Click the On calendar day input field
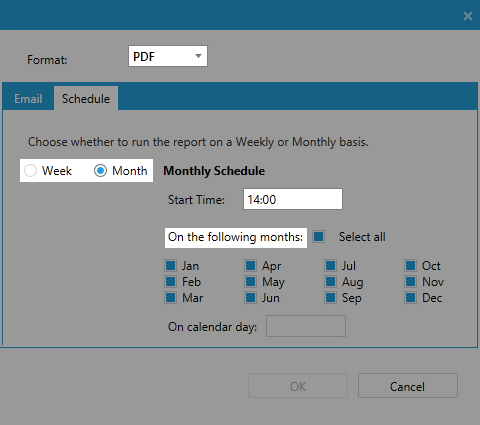The width and height of the screenshot is (480, 425). pyautogui.click(x=306, y=326)
